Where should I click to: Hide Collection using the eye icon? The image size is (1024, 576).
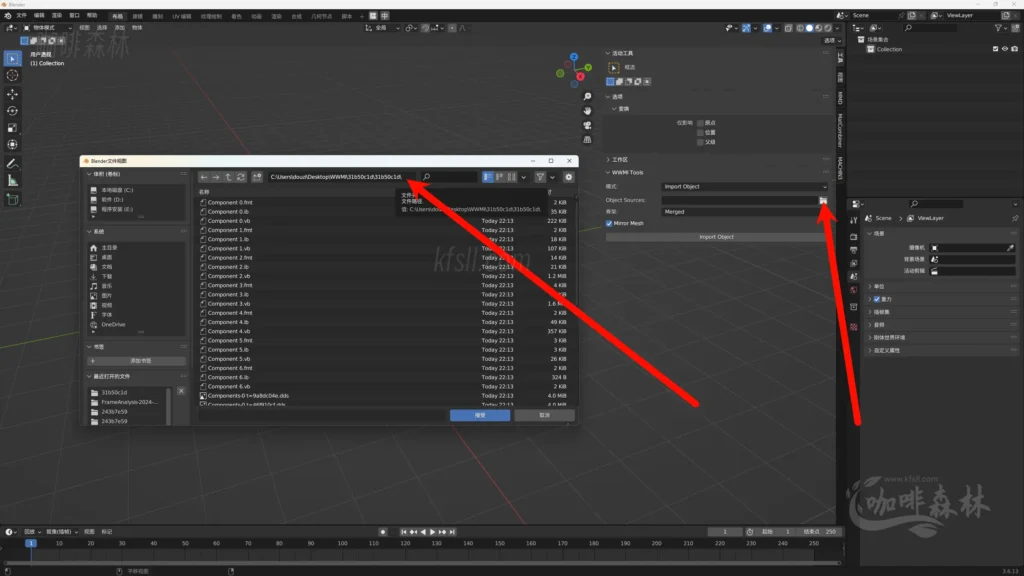(x=1004, y=49)
